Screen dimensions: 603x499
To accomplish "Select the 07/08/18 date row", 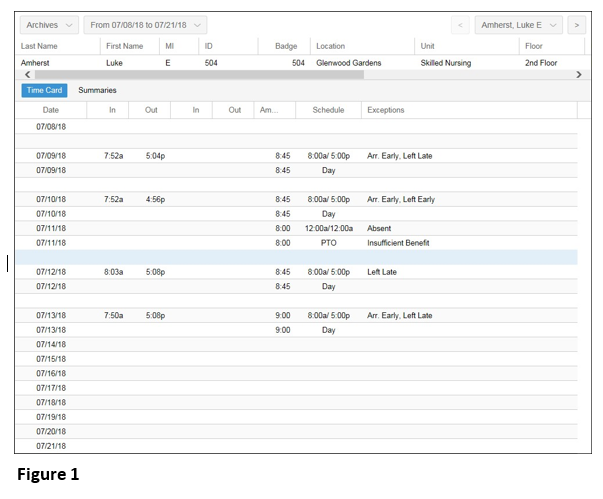I will (297, 127).
